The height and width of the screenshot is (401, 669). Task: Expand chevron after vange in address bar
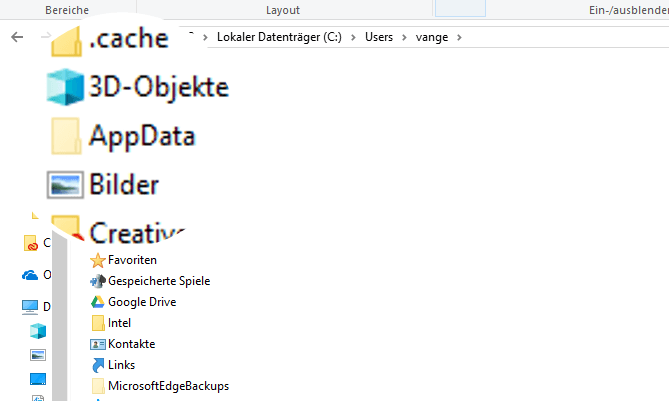(x=459, y=38)
